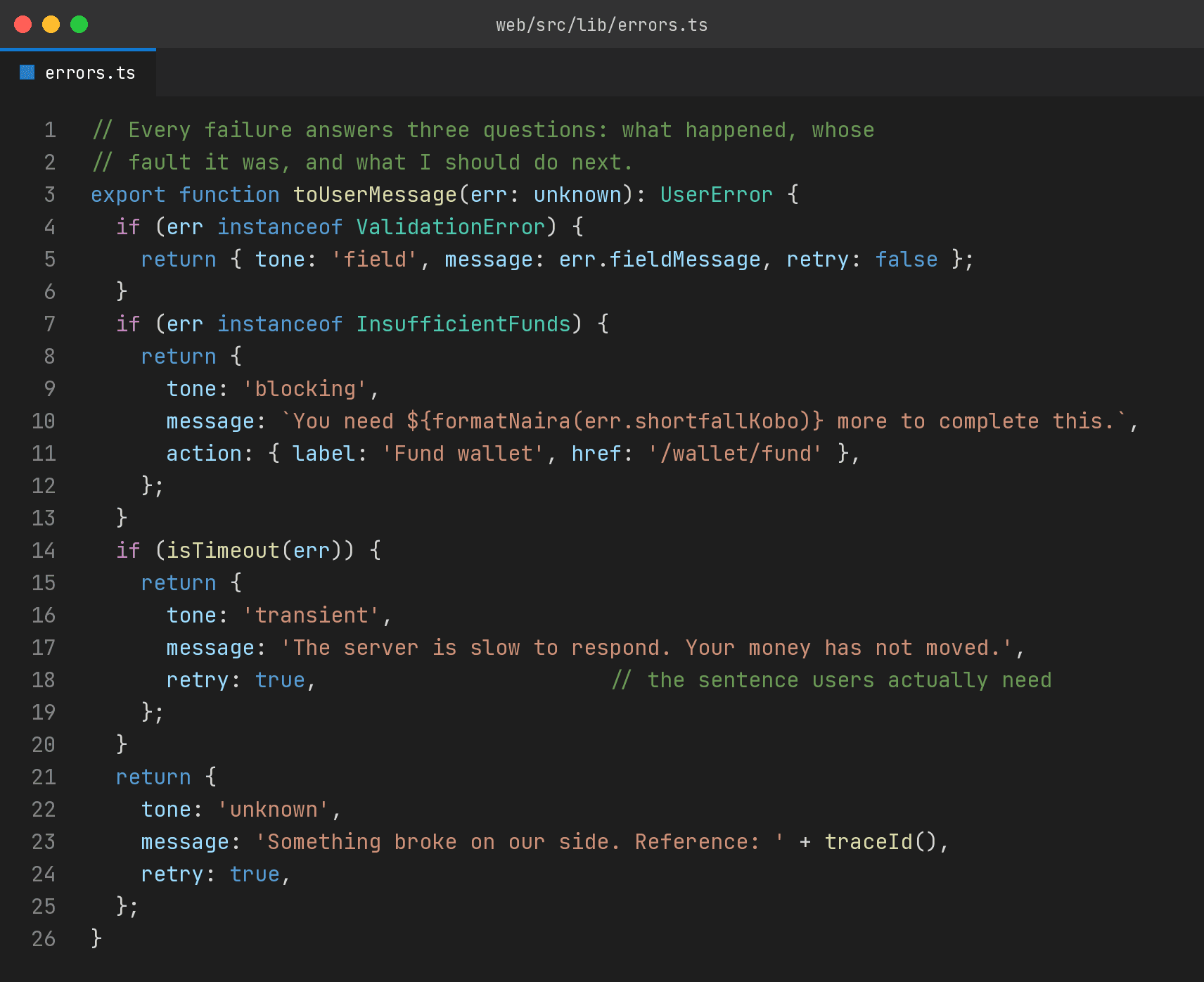Click the 'unknown' tone string on line 22
Screen dimensions: 1204x982
click(274, 810)
